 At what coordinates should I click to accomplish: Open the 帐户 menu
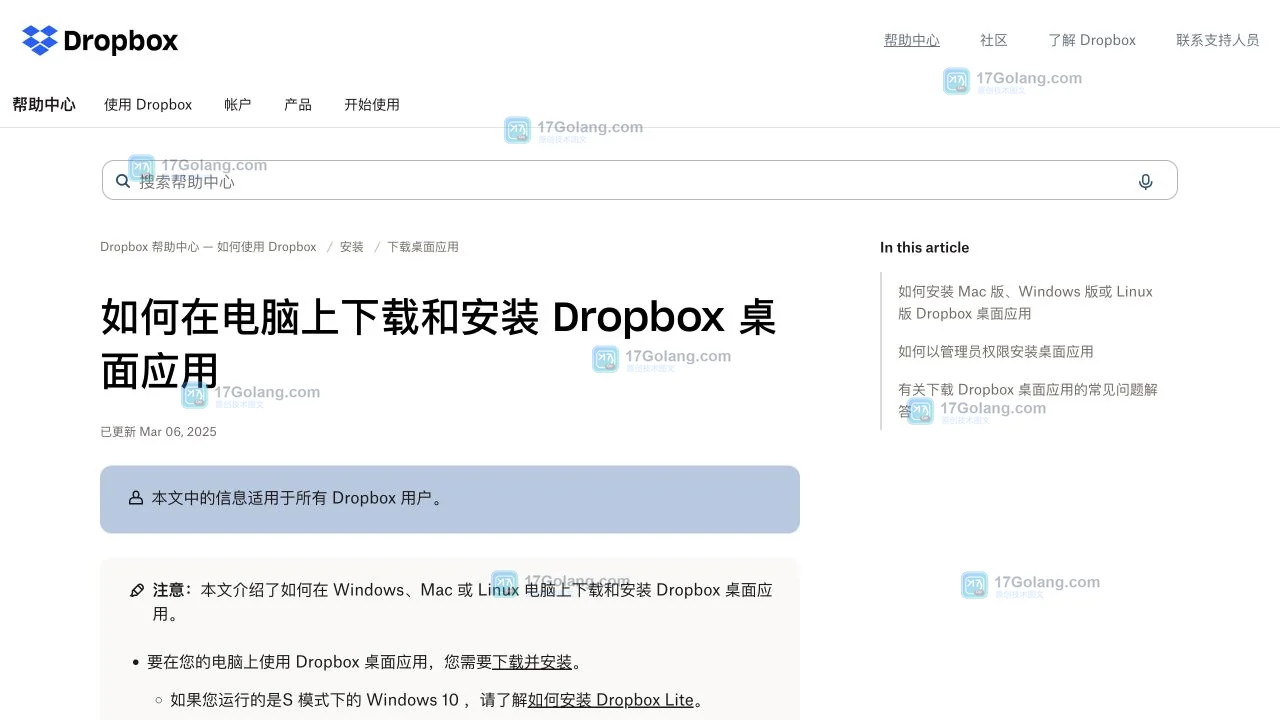[238, 104]
